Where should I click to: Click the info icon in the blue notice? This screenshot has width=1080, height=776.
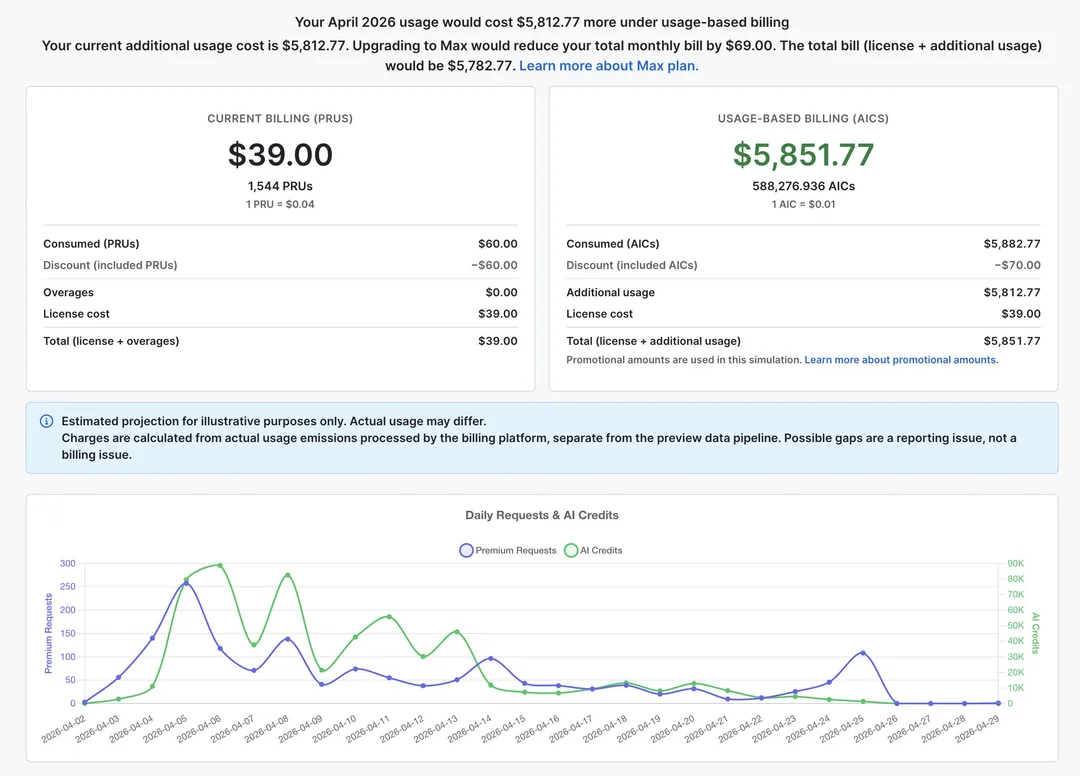(47, 421)
